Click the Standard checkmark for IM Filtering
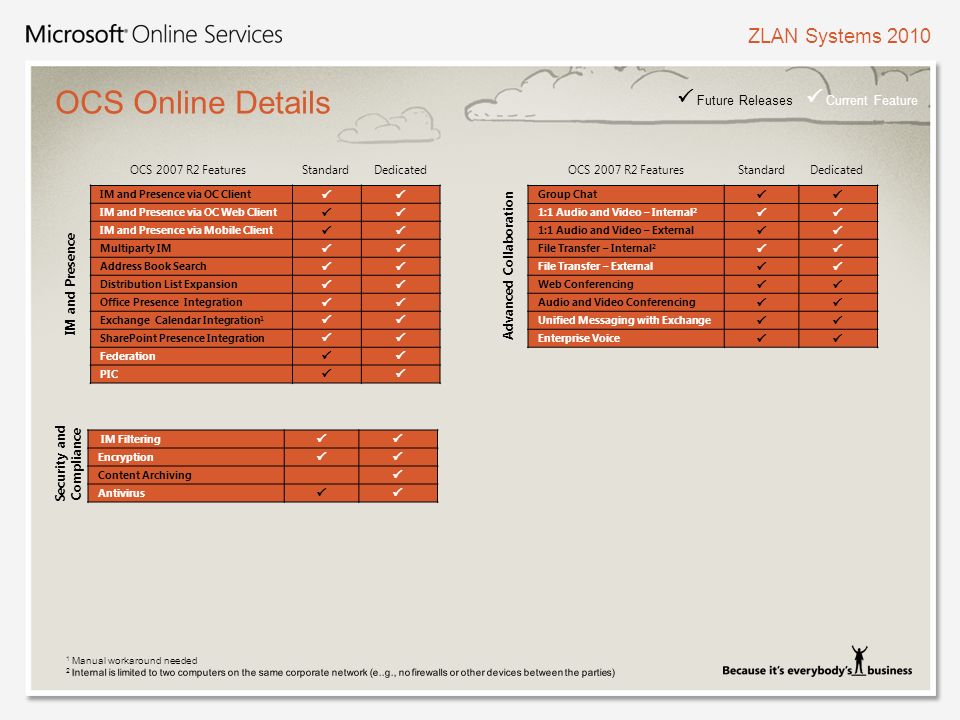Viewport: 960px width, 720px height. click(x=321, y=438)
